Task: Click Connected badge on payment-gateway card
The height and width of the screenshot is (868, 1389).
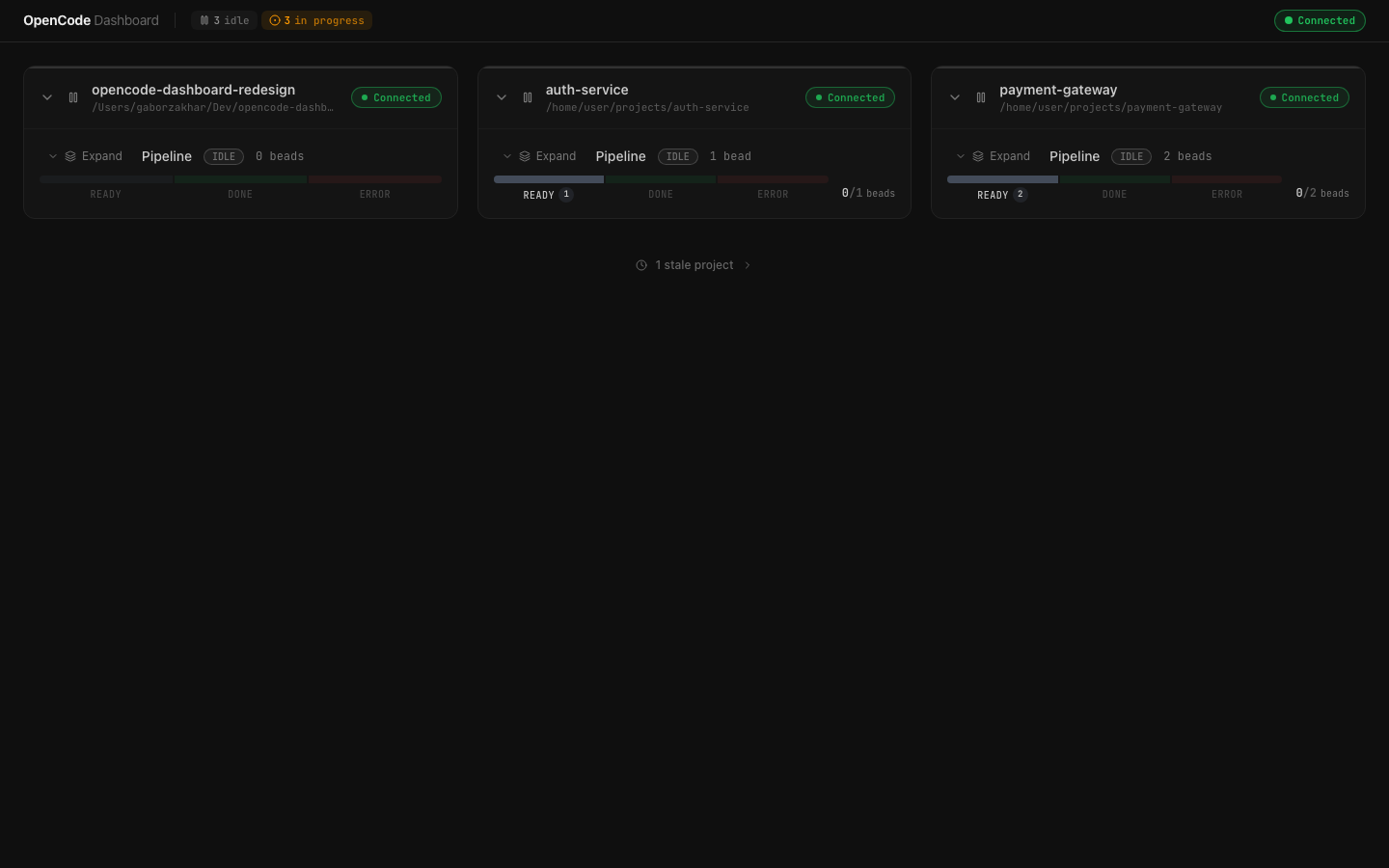Action: click(1304, 97)
